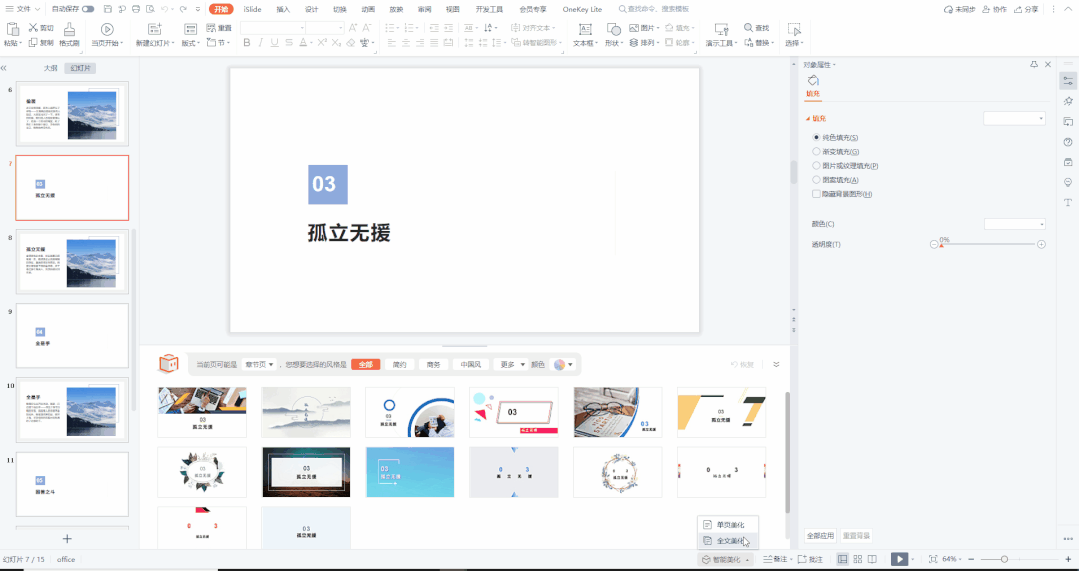Pin the Object Properties panel
This screenshot has height=571, width=1079.
(1034, 64)
